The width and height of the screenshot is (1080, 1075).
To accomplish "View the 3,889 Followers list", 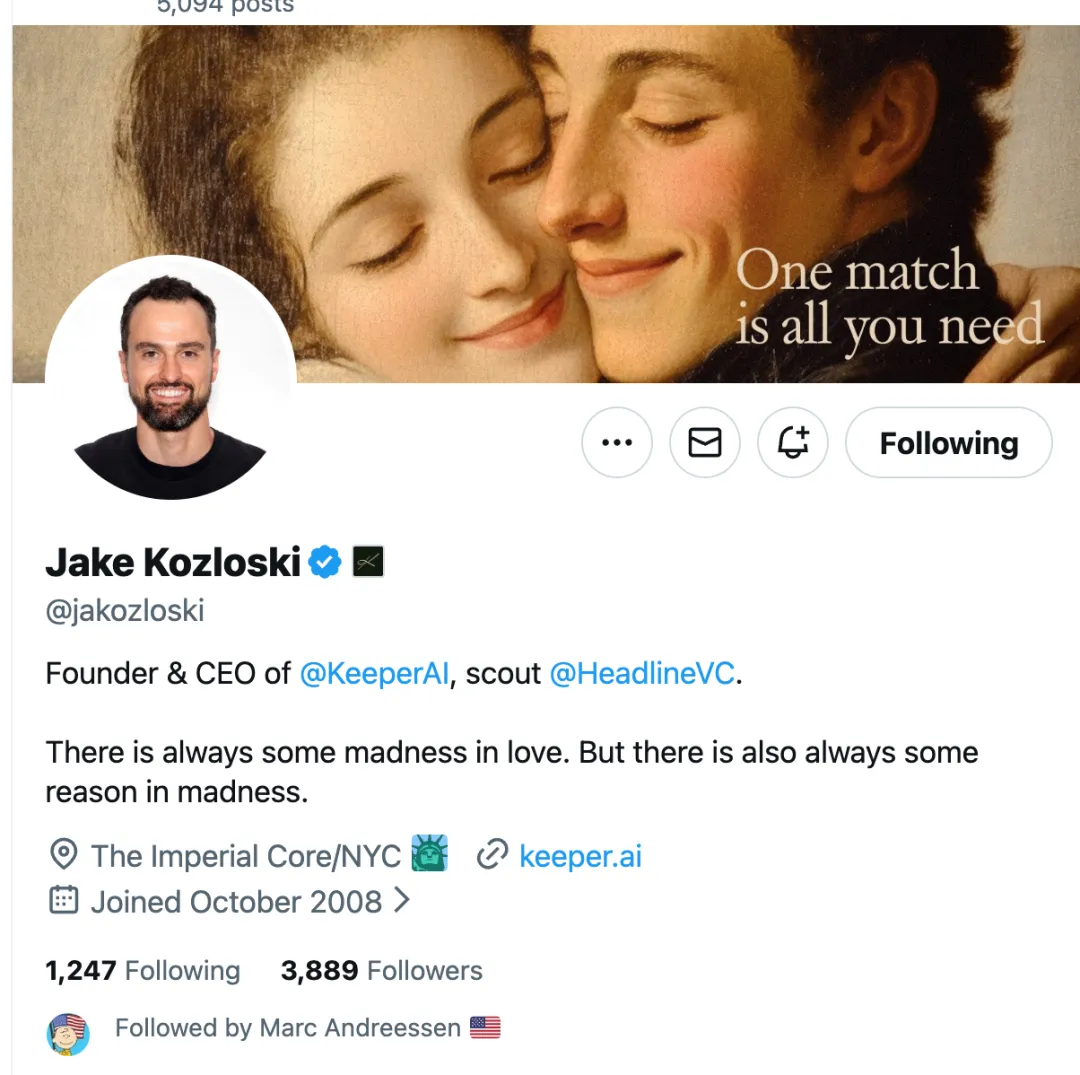I will 382,970.
